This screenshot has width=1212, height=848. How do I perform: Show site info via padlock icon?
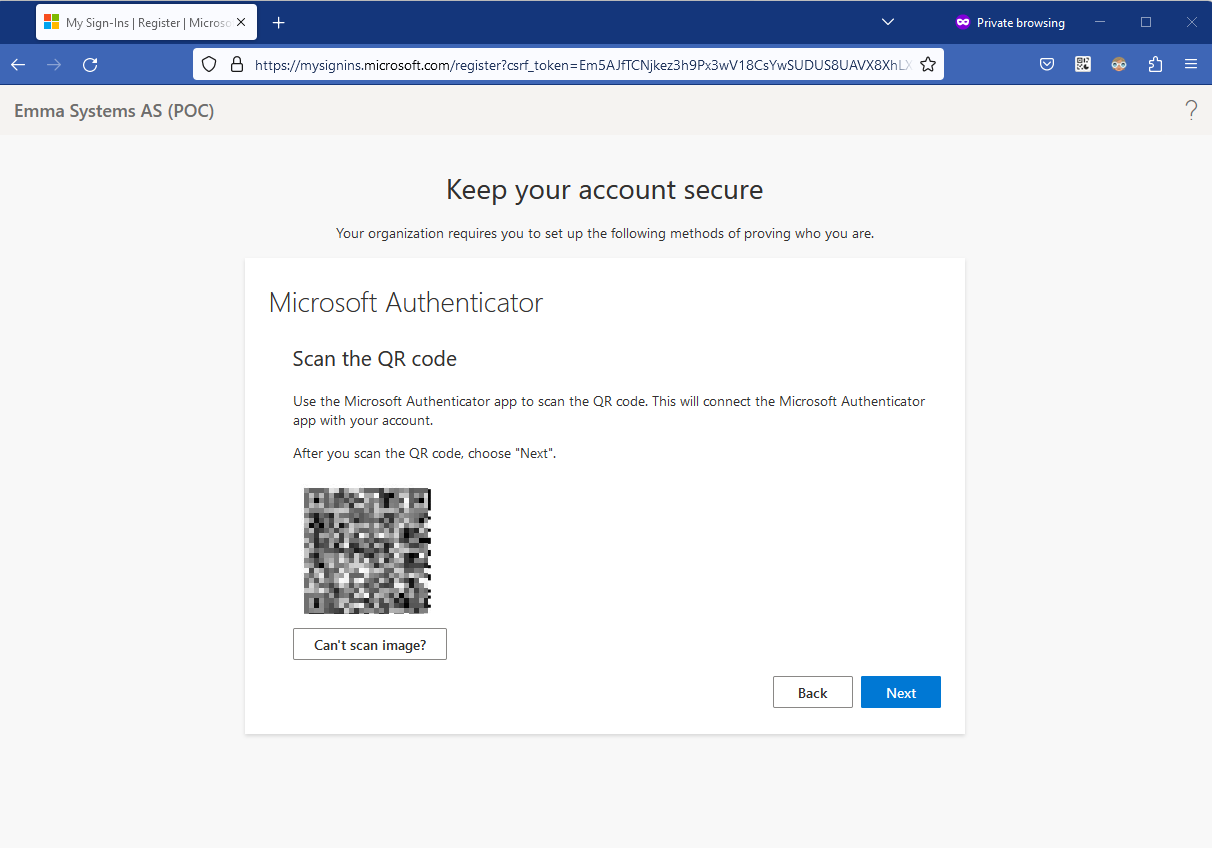(x=236, y=64)
